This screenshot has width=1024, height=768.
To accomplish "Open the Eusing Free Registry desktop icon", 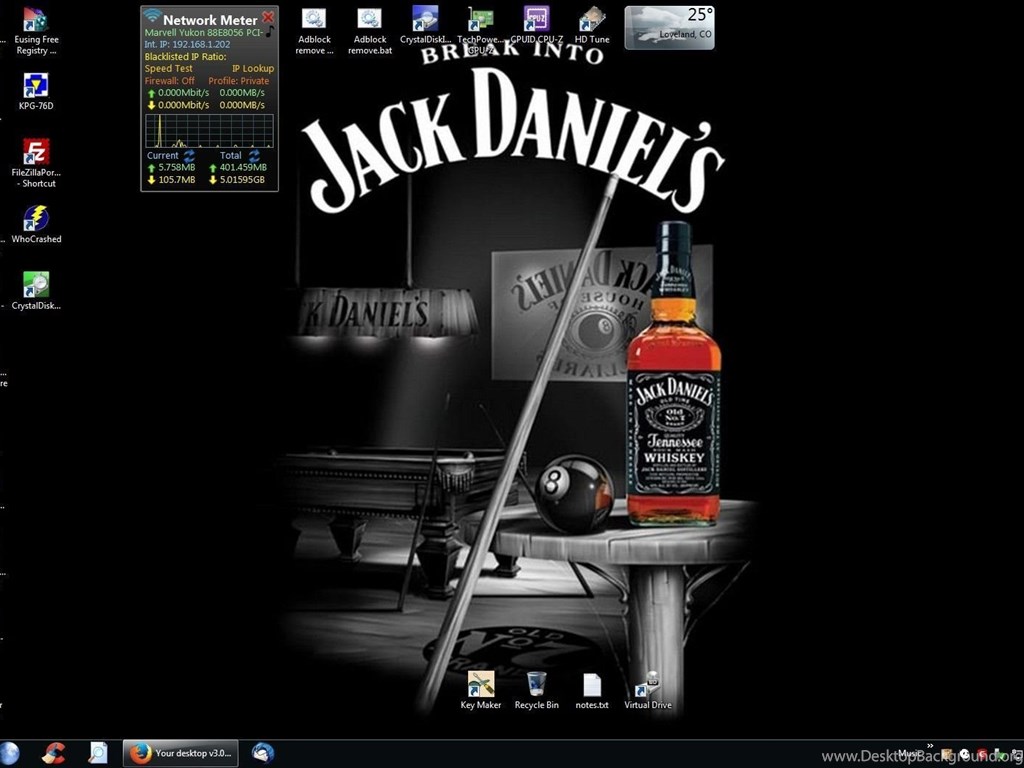I will [x=36, y=21].
